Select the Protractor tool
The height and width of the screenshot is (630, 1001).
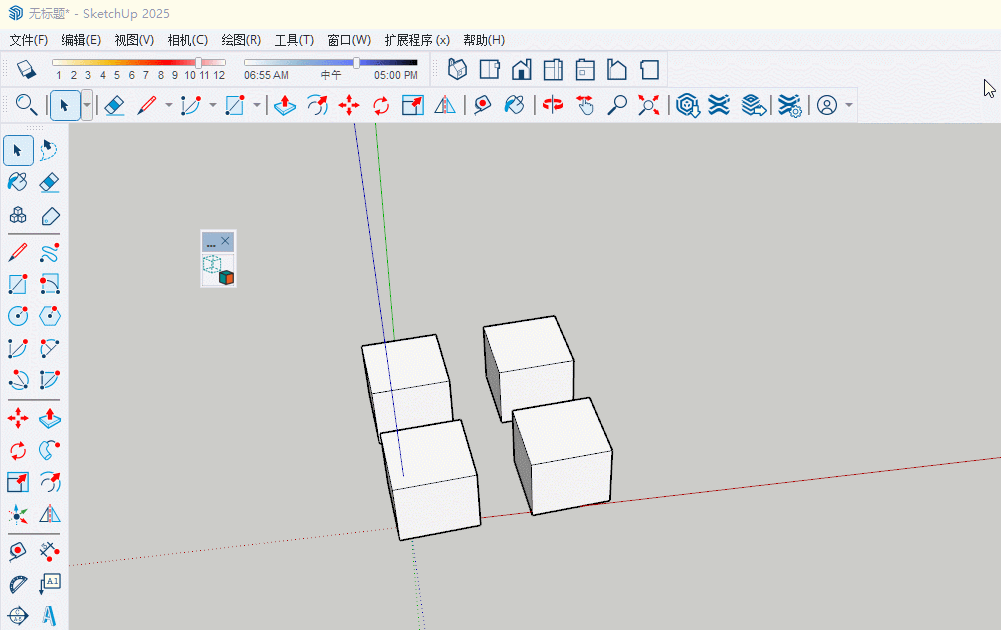[17, 584]
